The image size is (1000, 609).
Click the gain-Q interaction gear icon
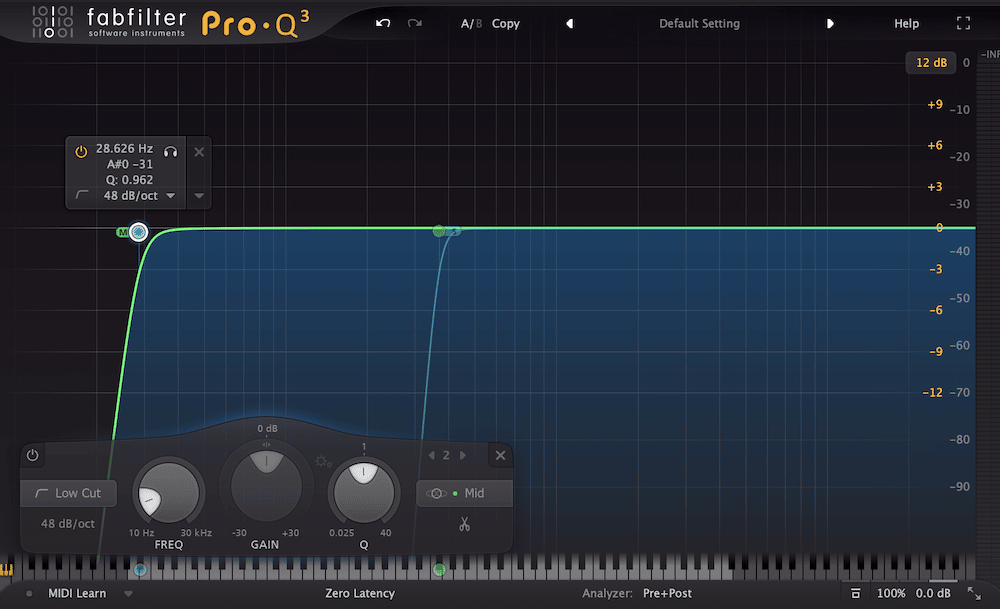click(322, 460)
